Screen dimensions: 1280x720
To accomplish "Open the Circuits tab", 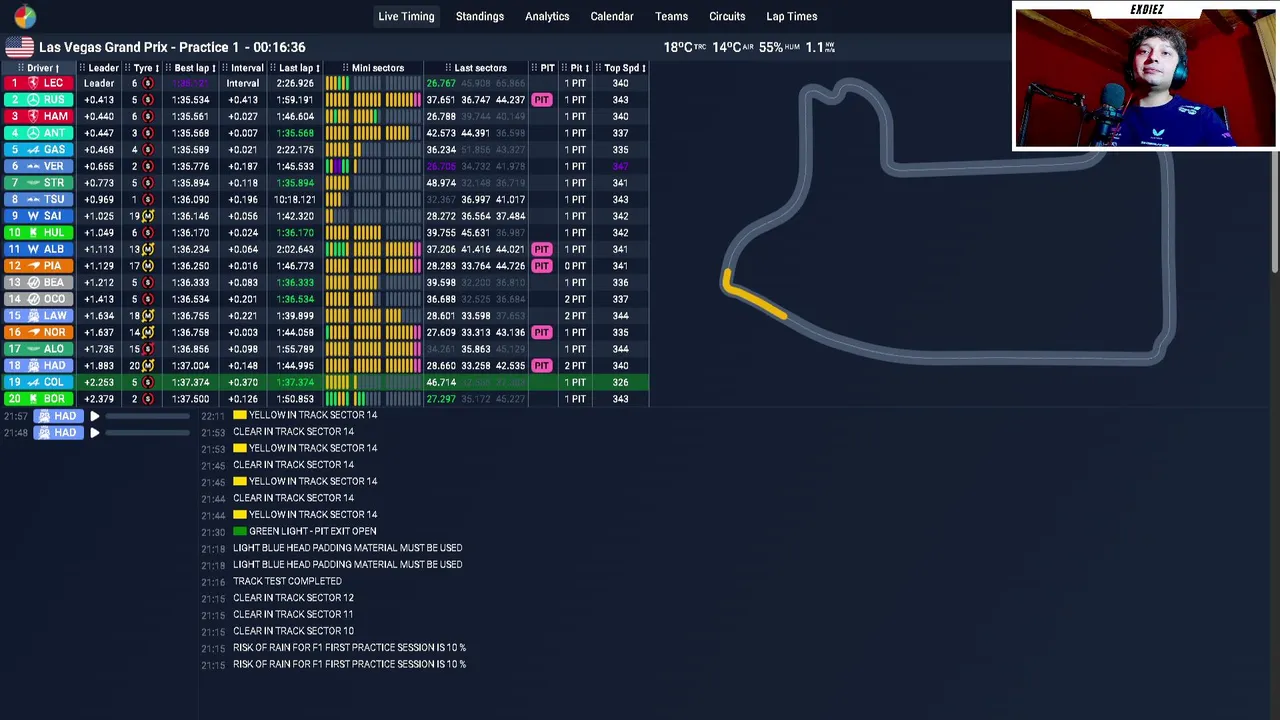I will (x=727, y=16).
